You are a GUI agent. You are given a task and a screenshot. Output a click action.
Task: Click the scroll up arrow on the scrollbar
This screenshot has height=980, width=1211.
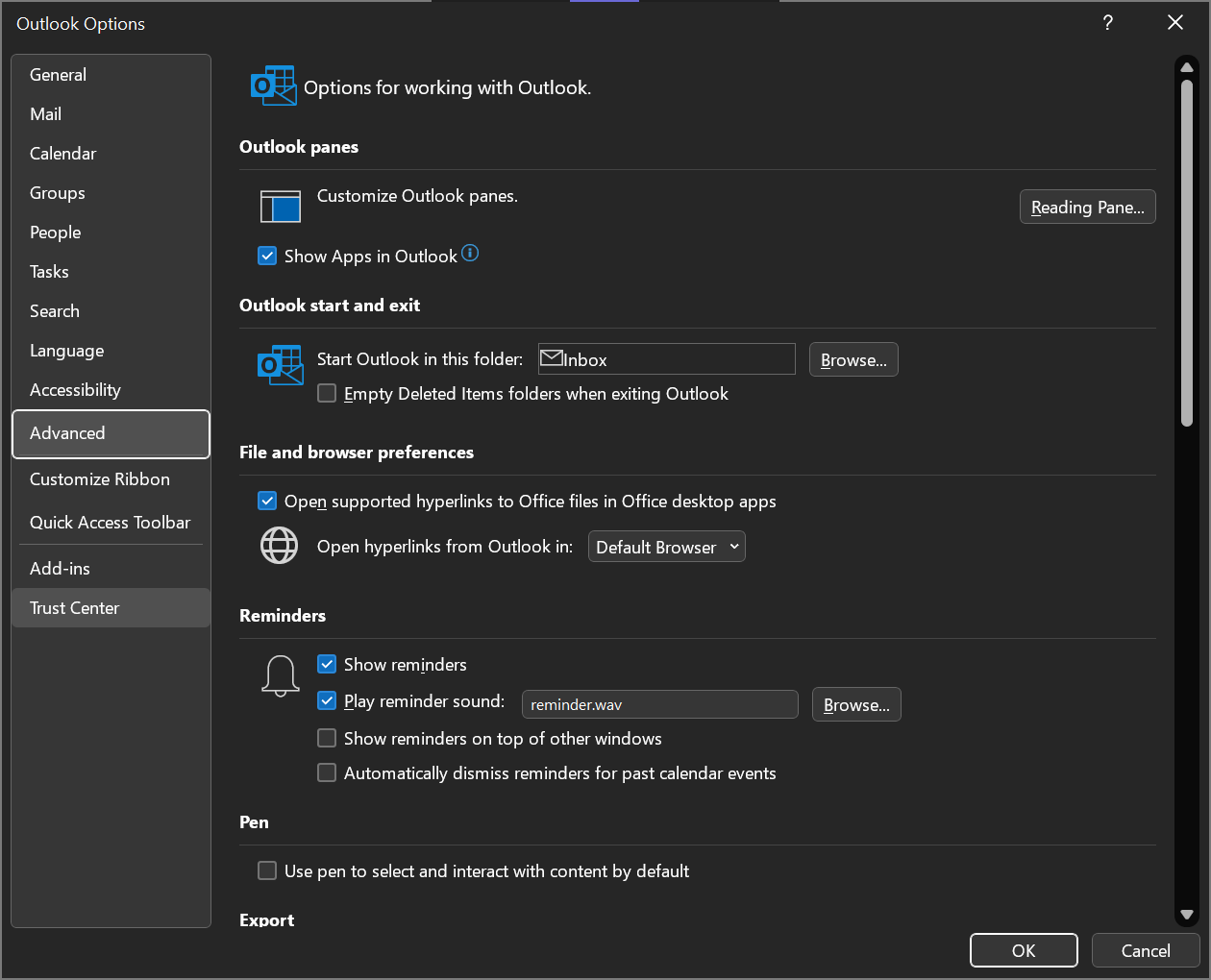(x=1187, y=67)
